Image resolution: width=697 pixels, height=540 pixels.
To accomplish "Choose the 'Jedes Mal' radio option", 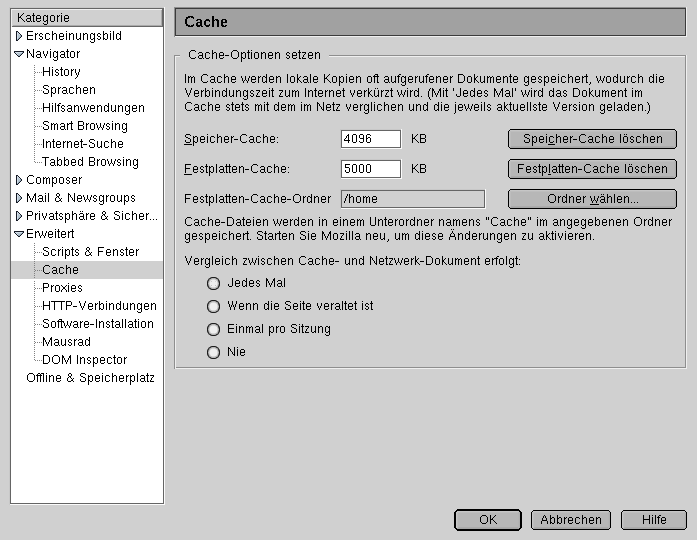I will pyautogui.click(x=213, y=284).
